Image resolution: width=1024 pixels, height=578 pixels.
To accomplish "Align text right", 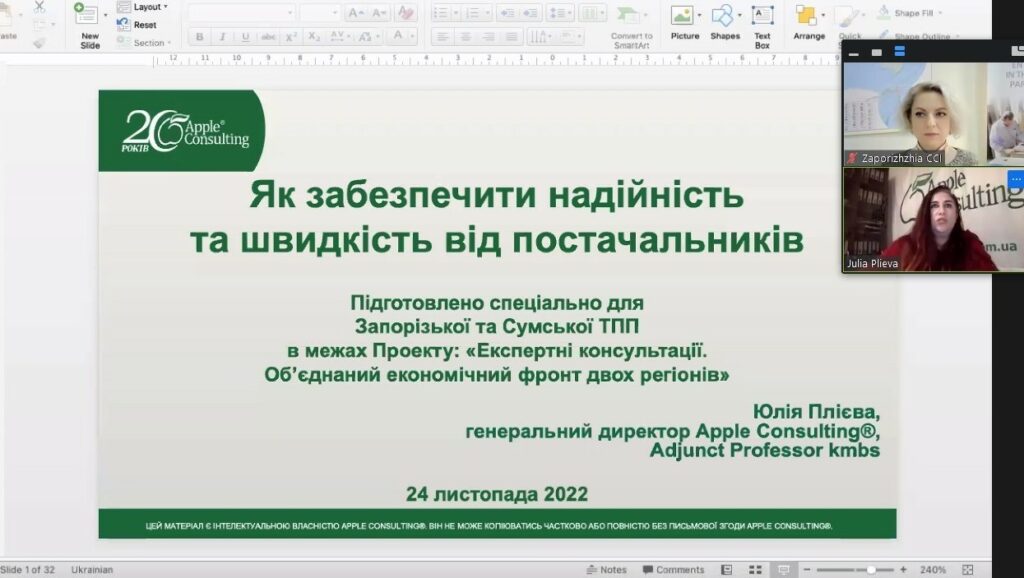I will (x=488, y=37).
